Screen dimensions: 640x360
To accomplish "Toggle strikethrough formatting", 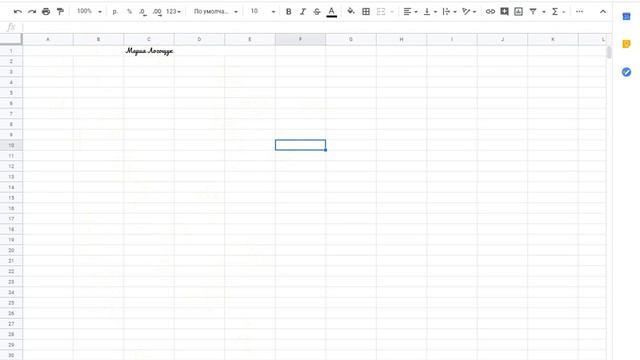I will (x=317, y=11).
